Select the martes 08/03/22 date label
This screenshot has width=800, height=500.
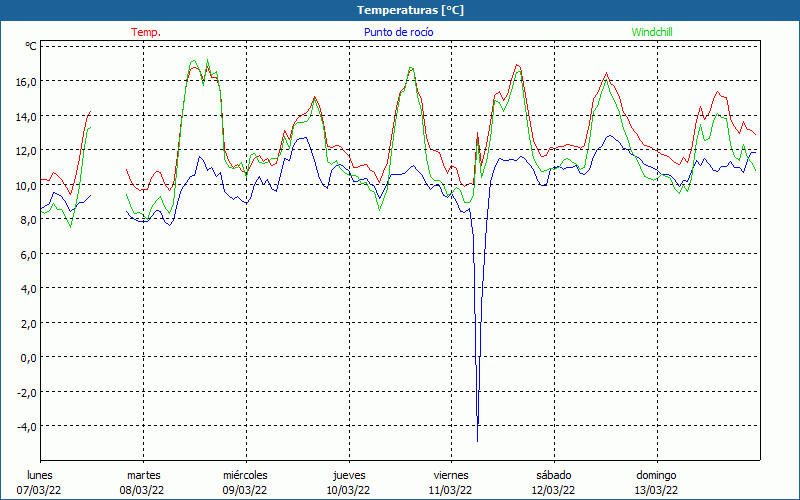coord(143,482)
